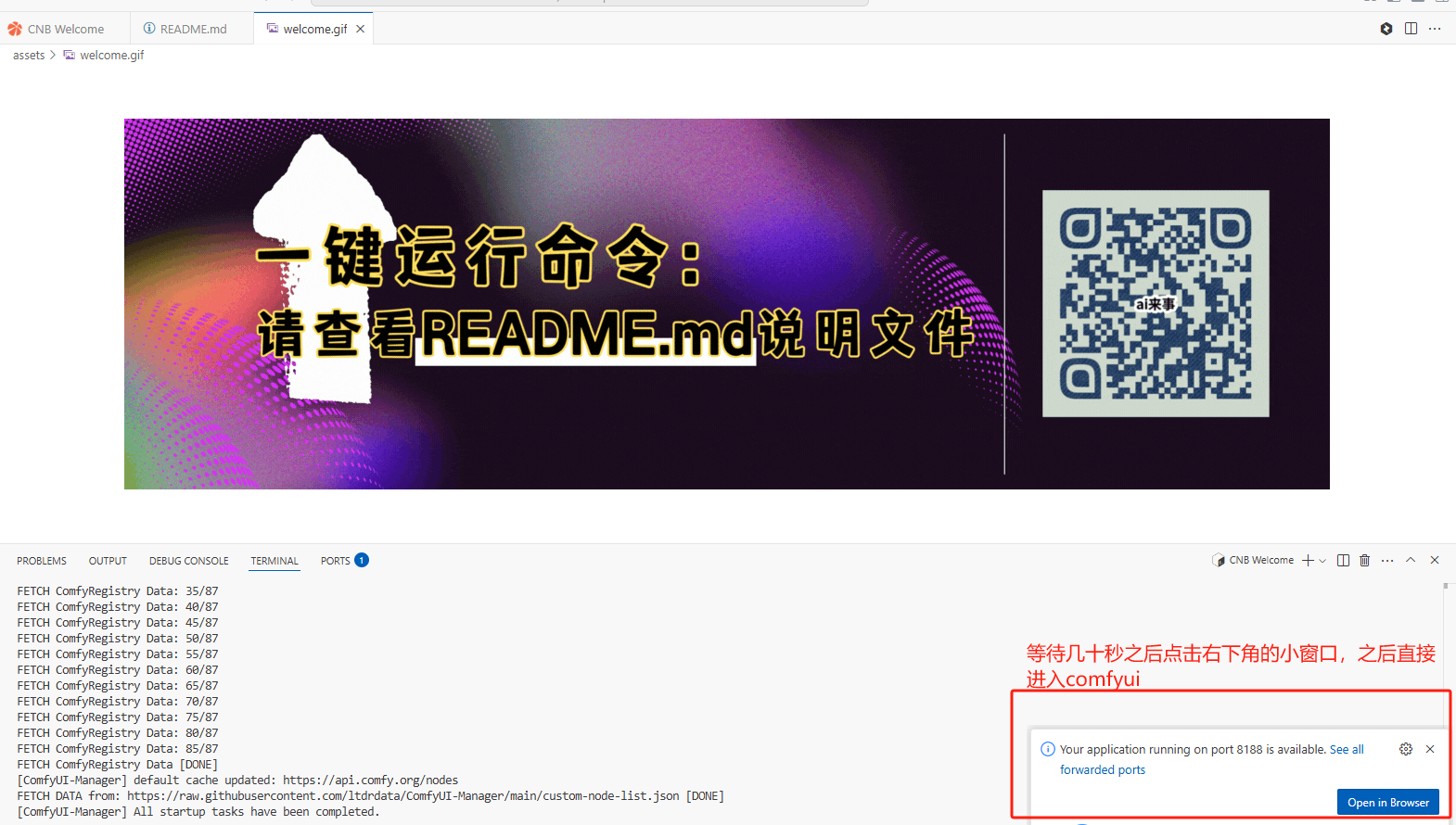Viewport: 1456px width, 825px height.
Task: Click terminal line 'FETCH ComfyRegistry Data: 85/87'
Action: (118, 749)
